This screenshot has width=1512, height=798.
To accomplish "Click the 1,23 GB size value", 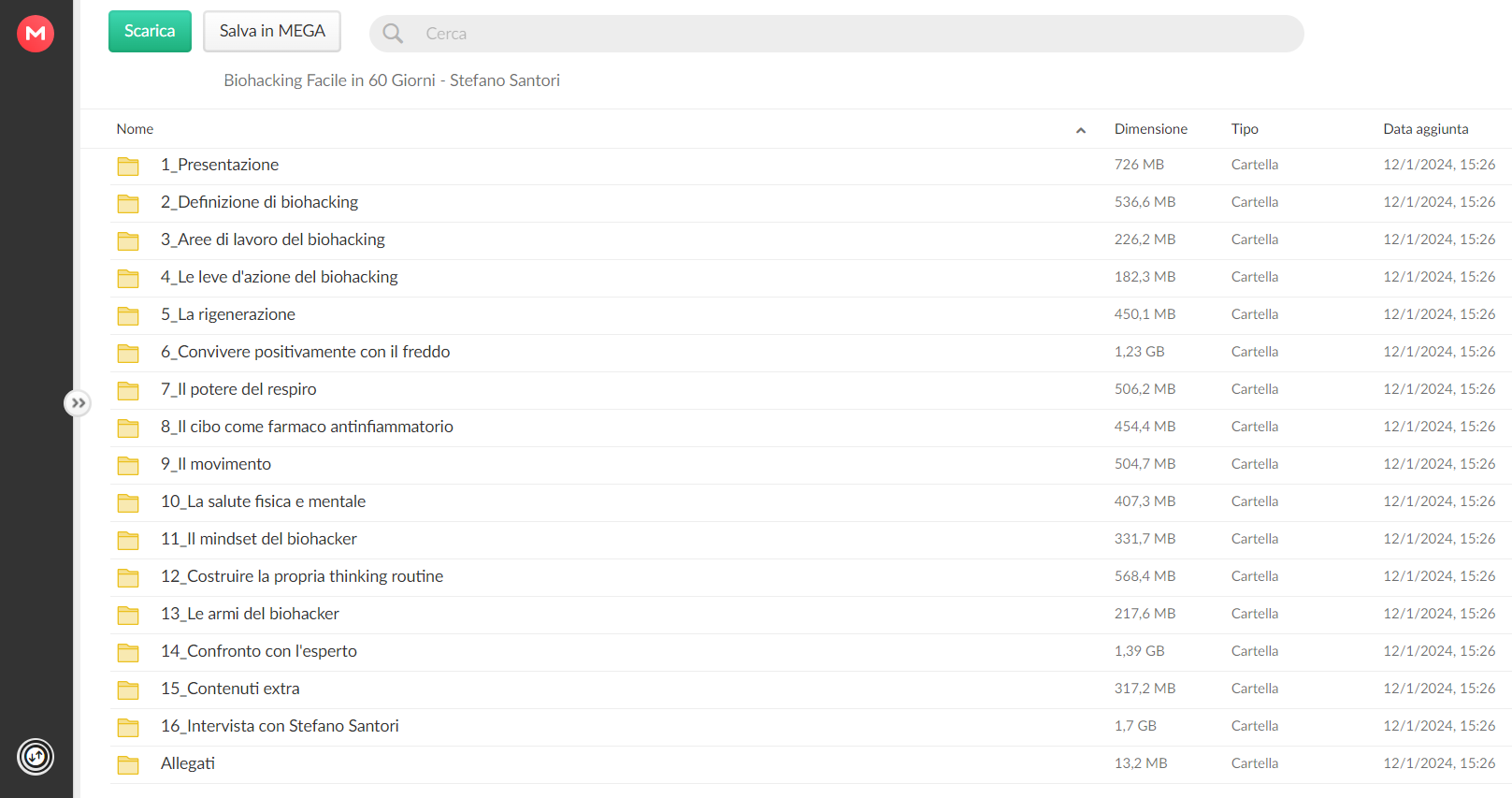I will 1139,352.
